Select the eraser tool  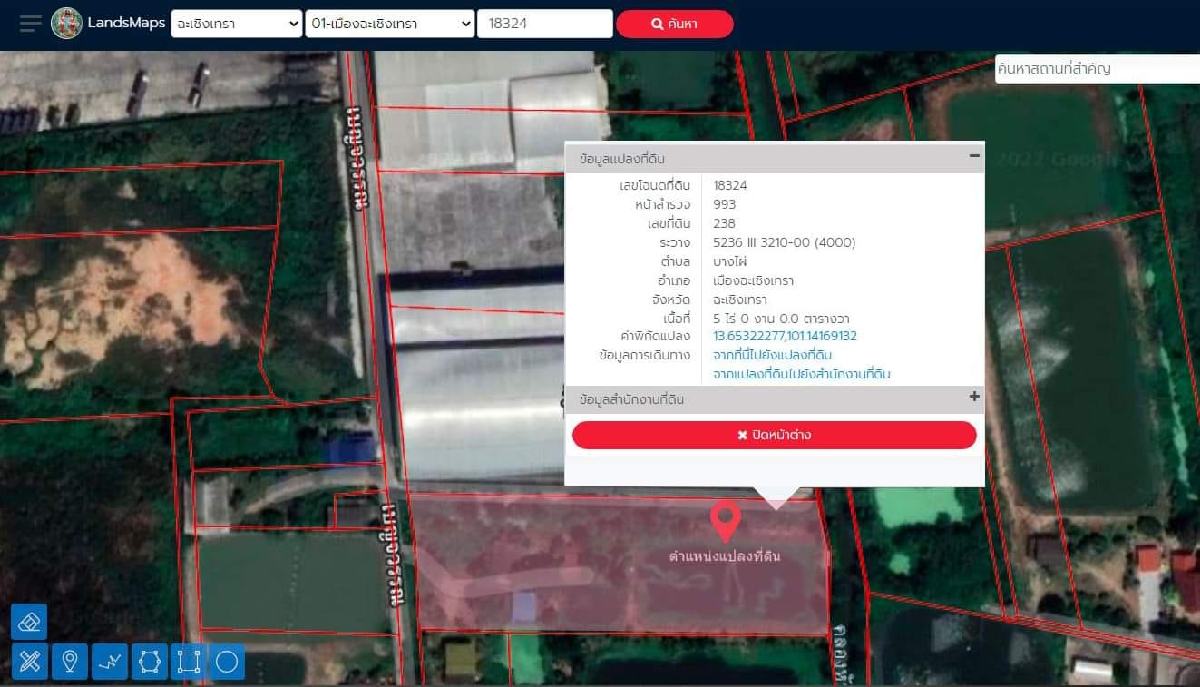(29, 622)
